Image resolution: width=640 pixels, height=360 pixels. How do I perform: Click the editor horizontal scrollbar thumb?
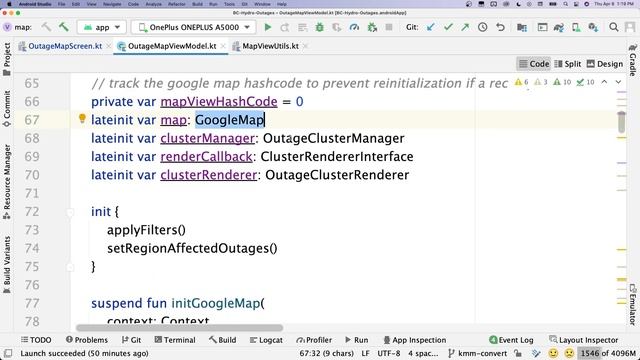(179, 328)
